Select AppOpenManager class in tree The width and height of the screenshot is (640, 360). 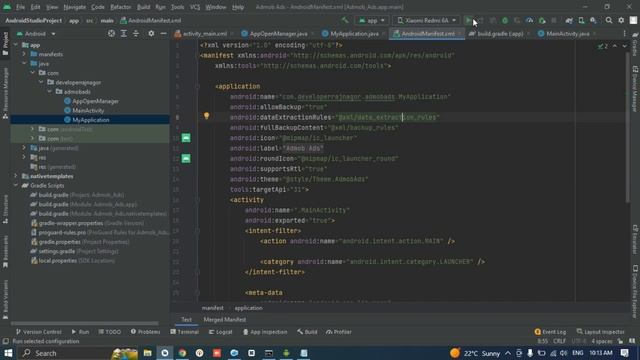pyautogui.click(x=91, y=101)
